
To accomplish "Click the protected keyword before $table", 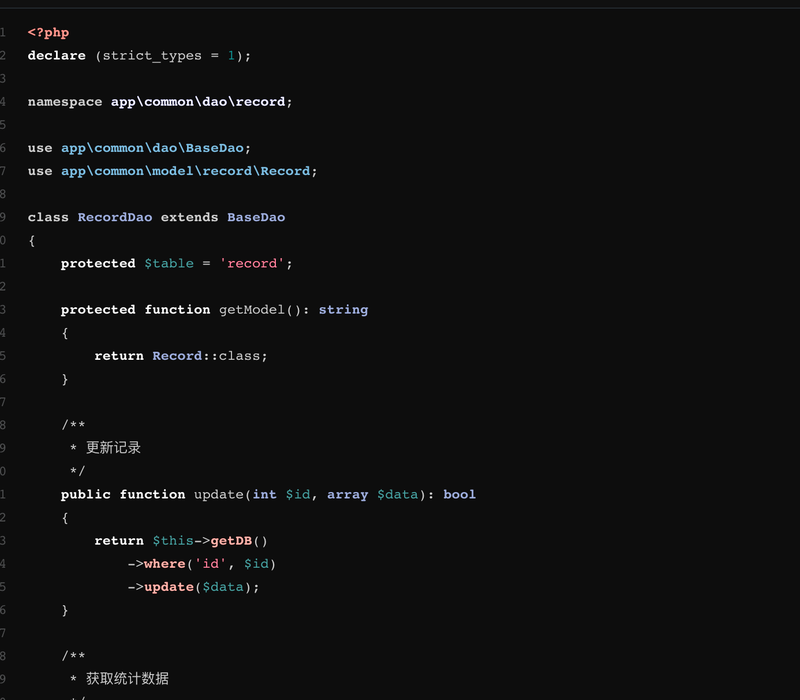I will point(98,264).
